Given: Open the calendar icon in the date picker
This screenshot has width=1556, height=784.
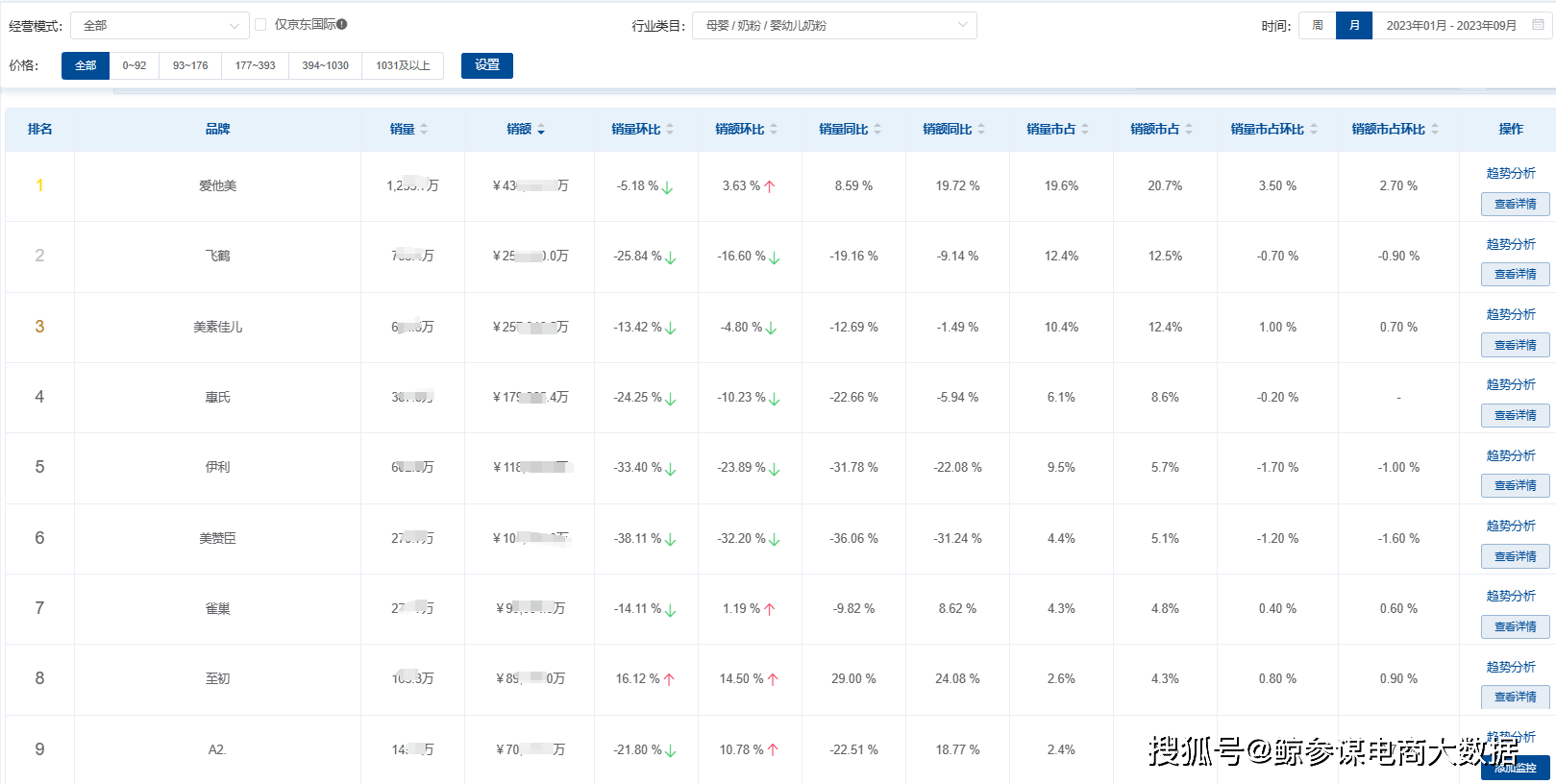Looking at the screenshot, I should (x=1538, y=25).
